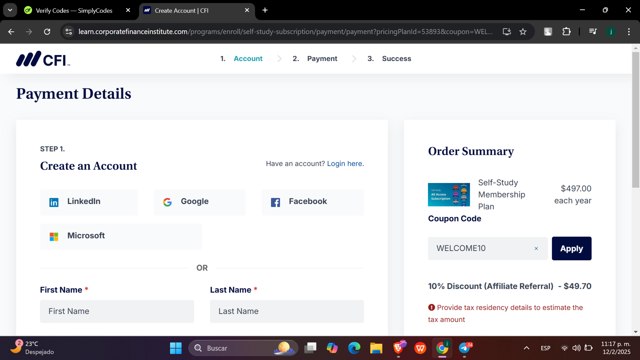Viewport: 640px width, 360px height.
Task: Sign up with Google
Action: tap(200, 202)
